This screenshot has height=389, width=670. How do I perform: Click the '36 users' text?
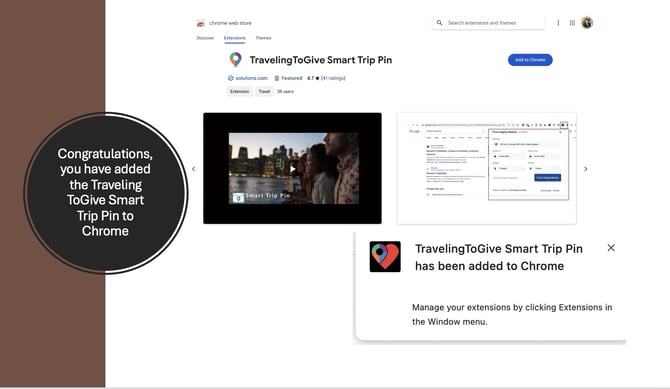(285, 91)
